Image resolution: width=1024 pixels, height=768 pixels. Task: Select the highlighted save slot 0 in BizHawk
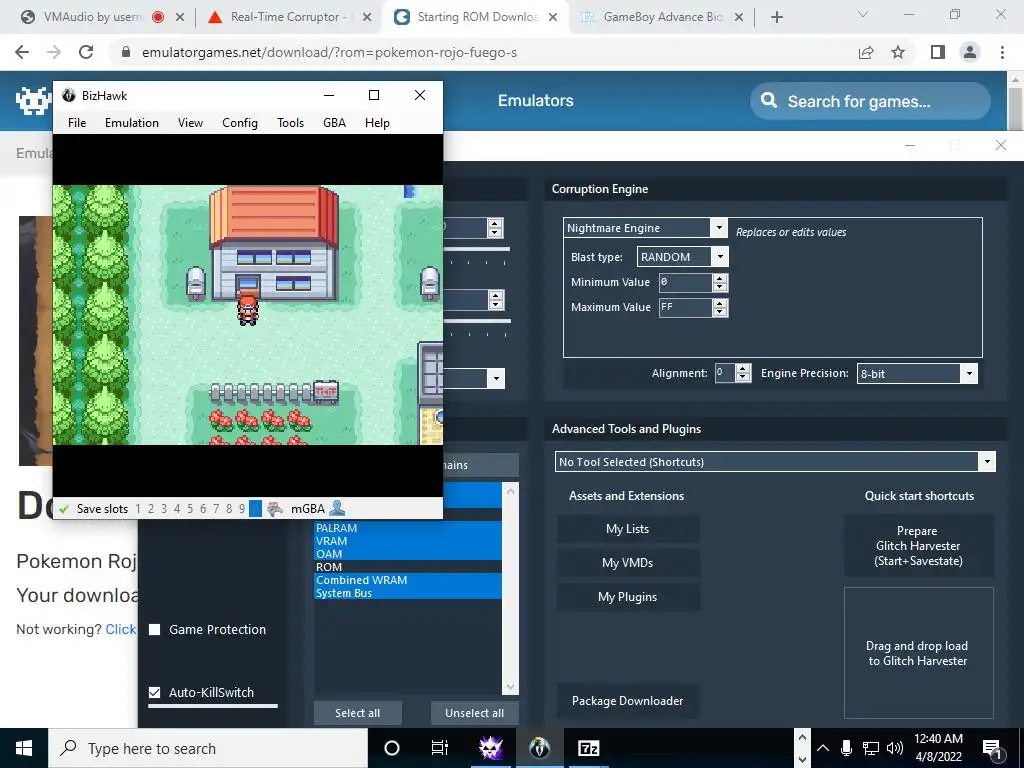(x=255, y=509)
